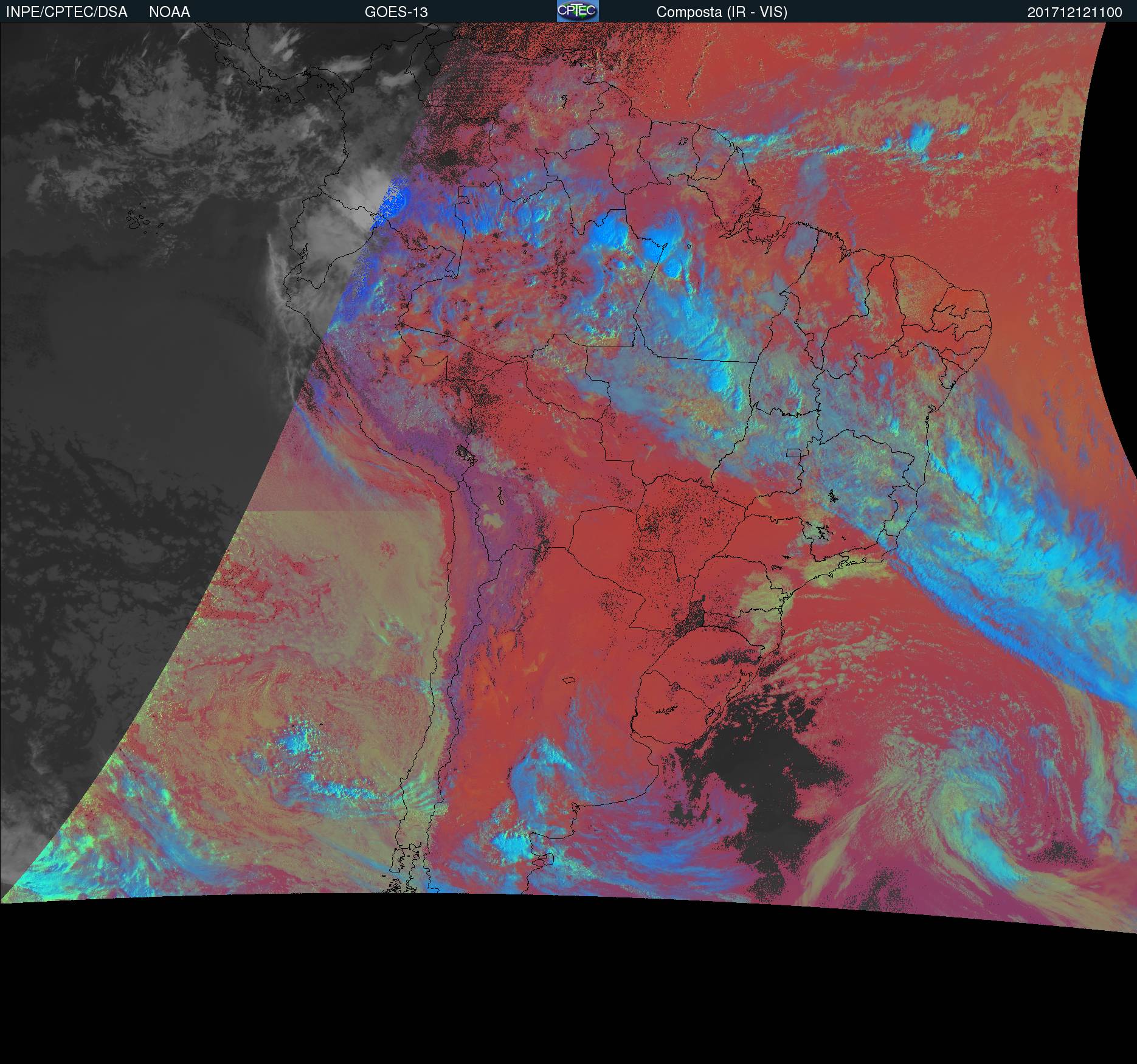Click Brazil's small rectangular Federal District outline
Viewport: 1137px width, 1064px height.
point(793,452)
